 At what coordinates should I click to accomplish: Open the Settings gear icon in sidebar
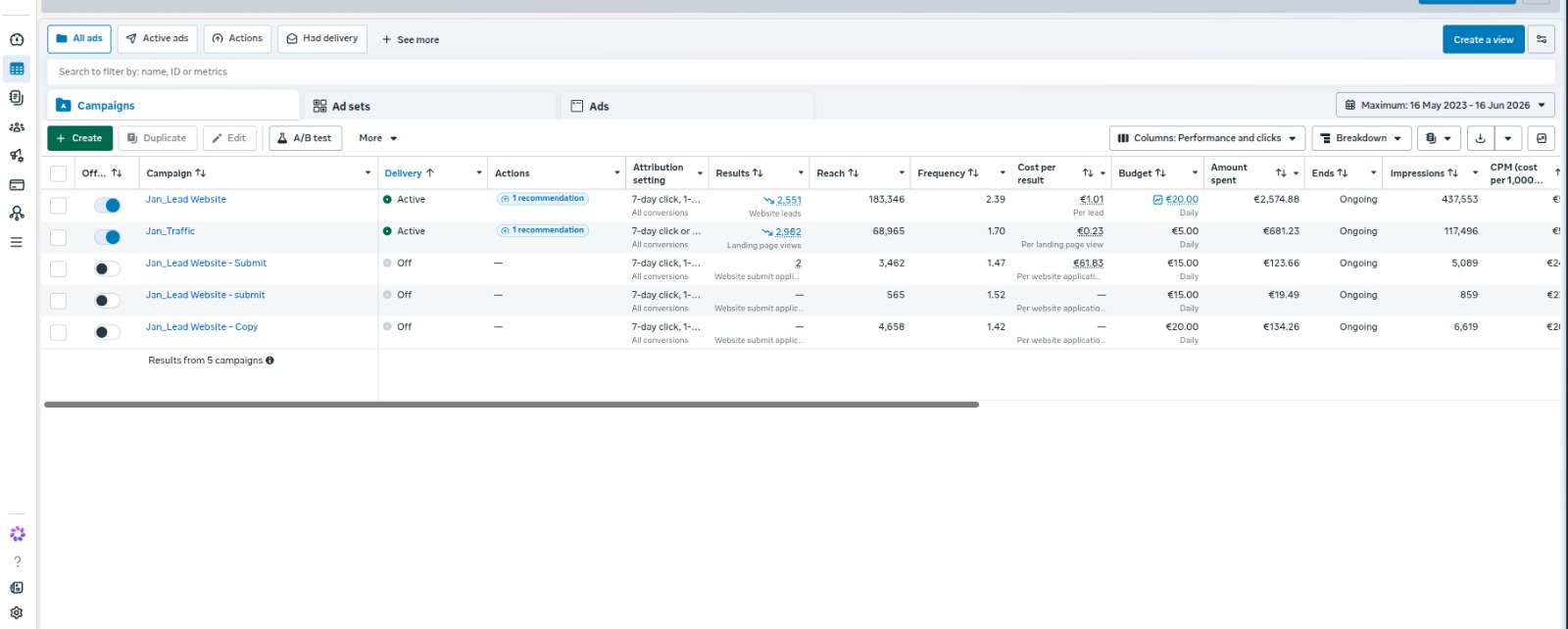[17, 613]
